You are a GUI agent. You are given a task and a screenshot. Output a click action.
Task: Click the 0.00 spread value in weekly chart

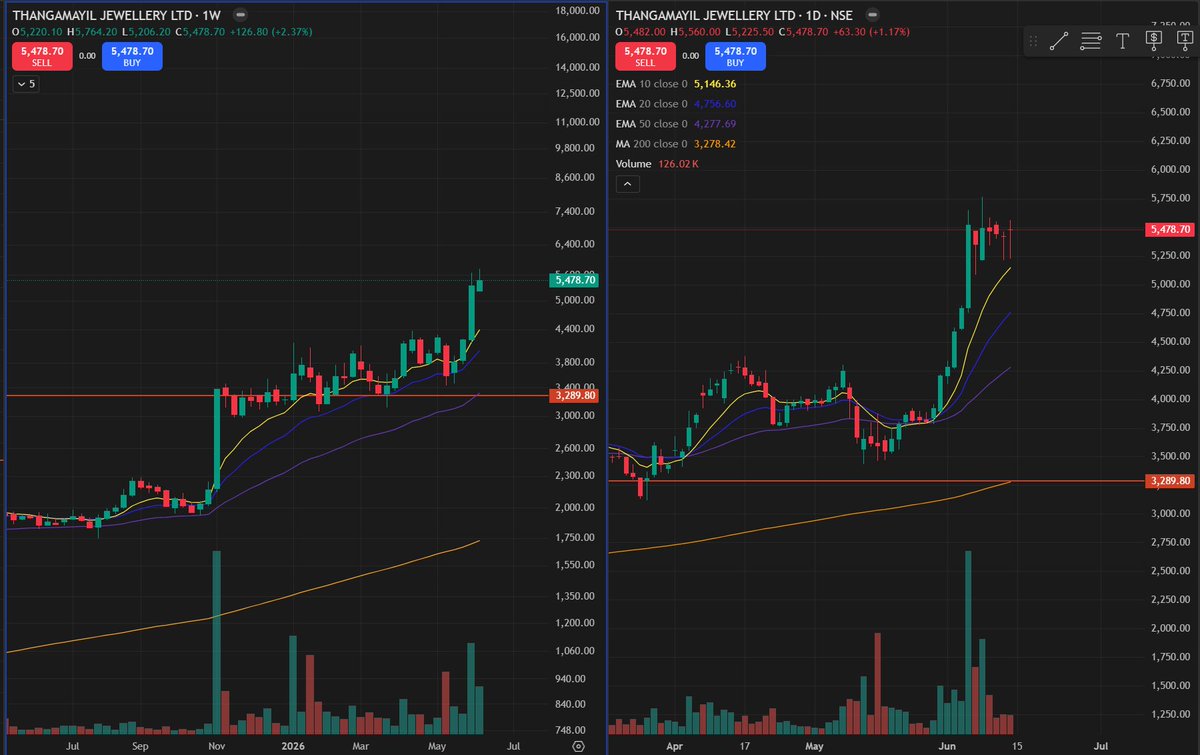click(87, 56)
